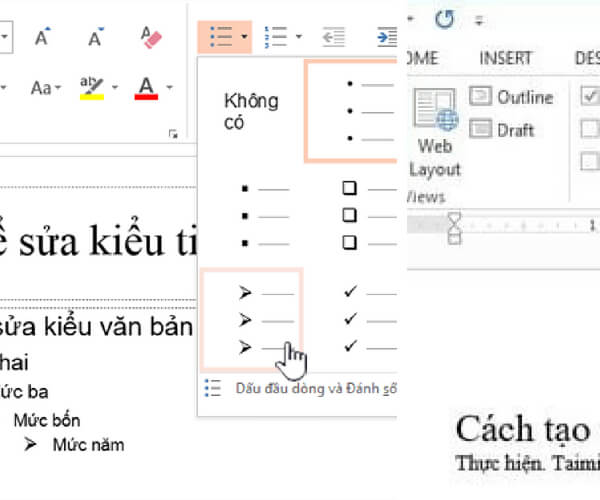Click the Grow Font icon

(43, 38)
